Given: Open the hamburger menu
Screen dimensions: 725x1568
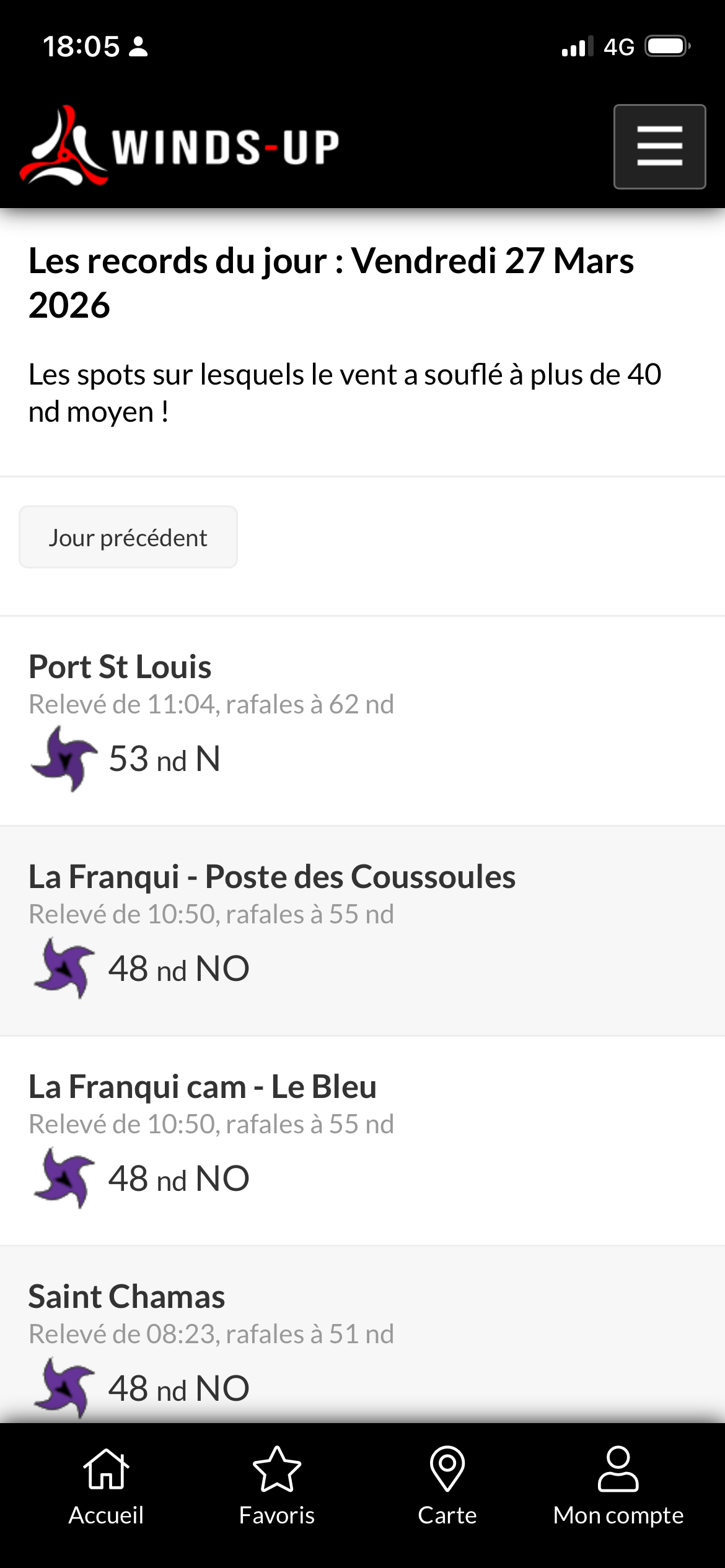Looking at the screenshot, I should point(659,147).
